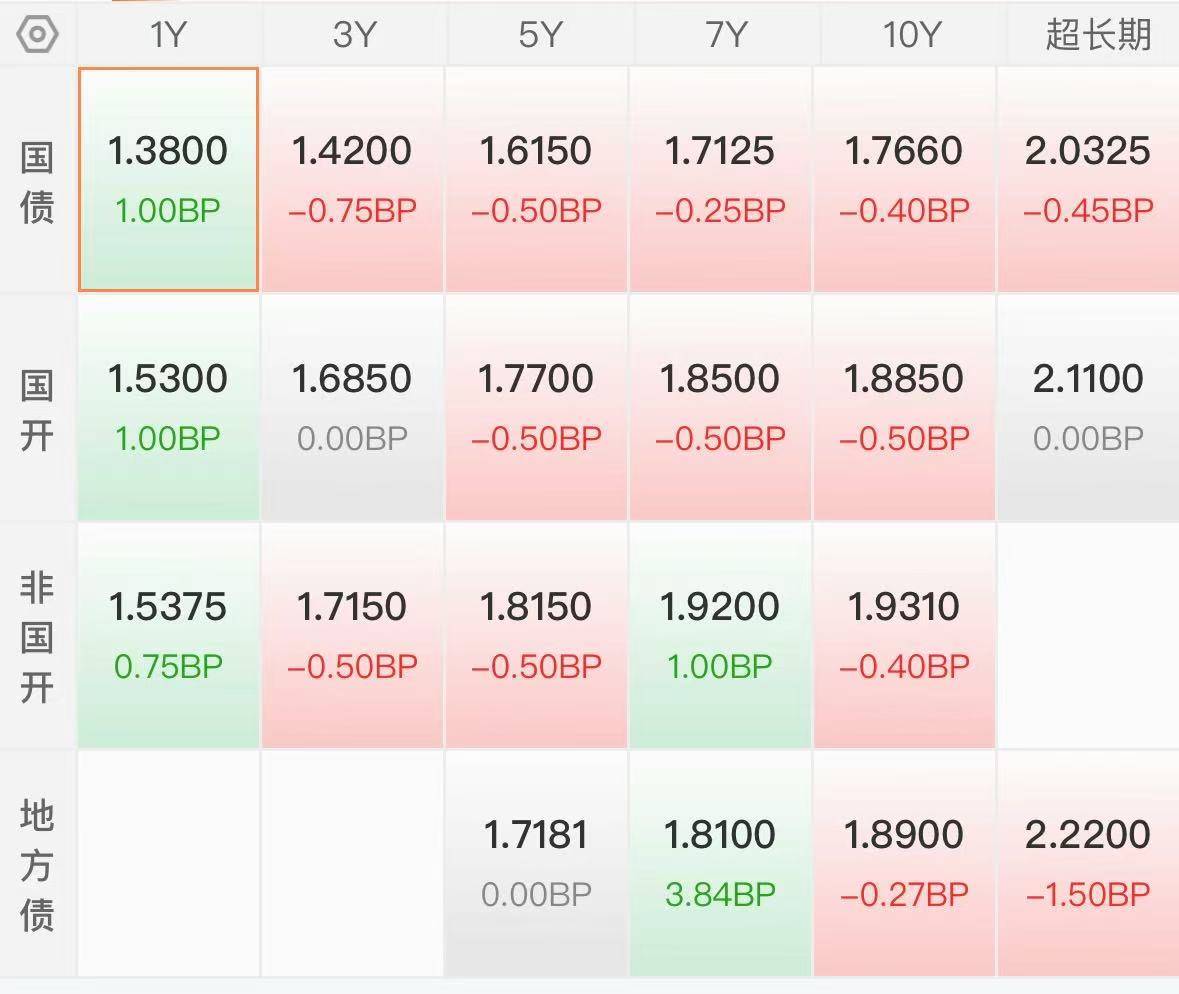Select the 5Y column header

[538, 35]
